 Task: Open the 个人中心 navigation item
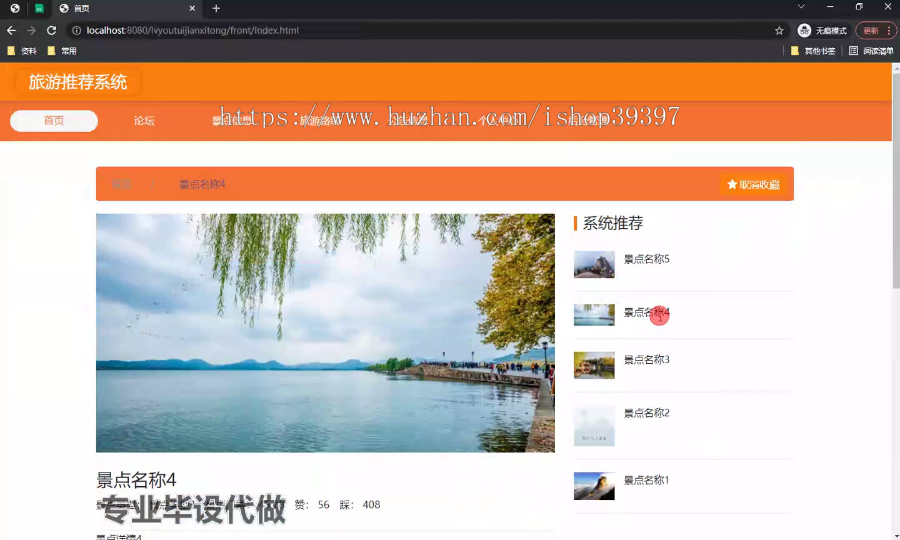click(x=498, y=121)
